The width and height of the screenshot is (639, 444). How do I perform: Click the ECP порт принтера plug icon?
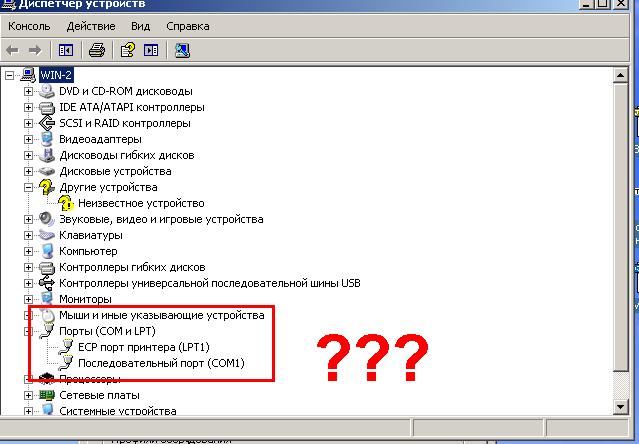(66, 347)
